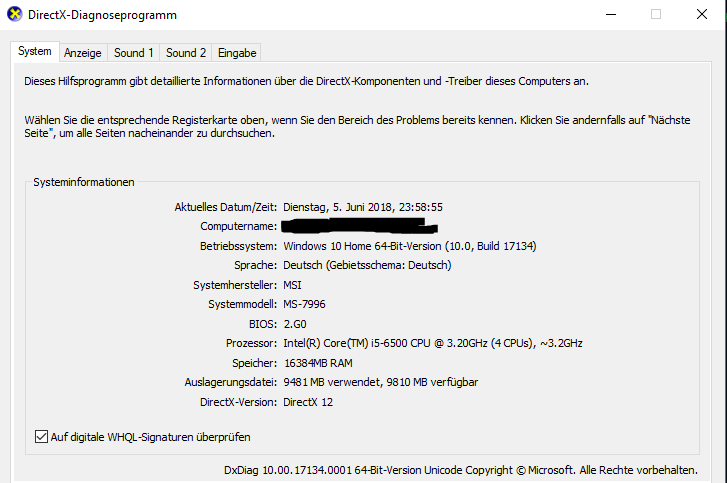Click the Wählen Sie die entsprechende Registerkarte paragraph
The height and width of the screenshot is (483, 727).
(x=357, y=127)
